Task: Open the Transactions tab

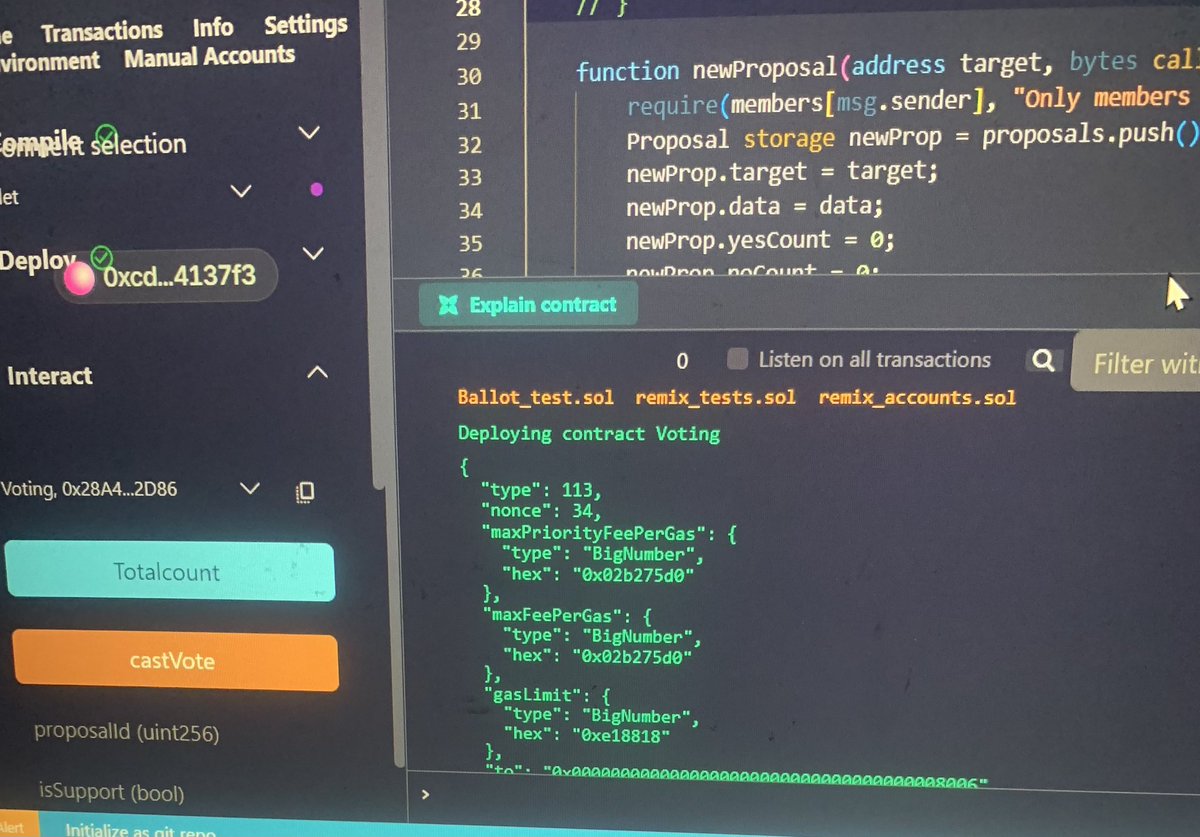Action: coord(101,31)
